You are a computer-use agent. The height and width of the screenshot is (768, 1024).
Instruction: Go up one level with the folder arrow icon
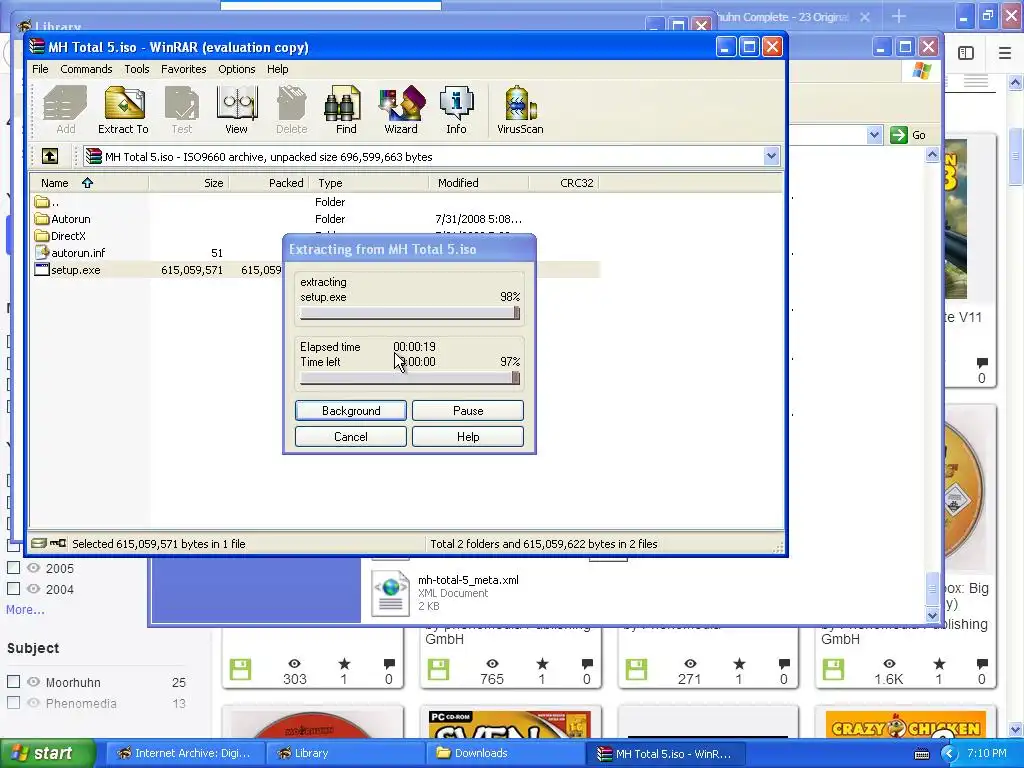click(50, 156)
